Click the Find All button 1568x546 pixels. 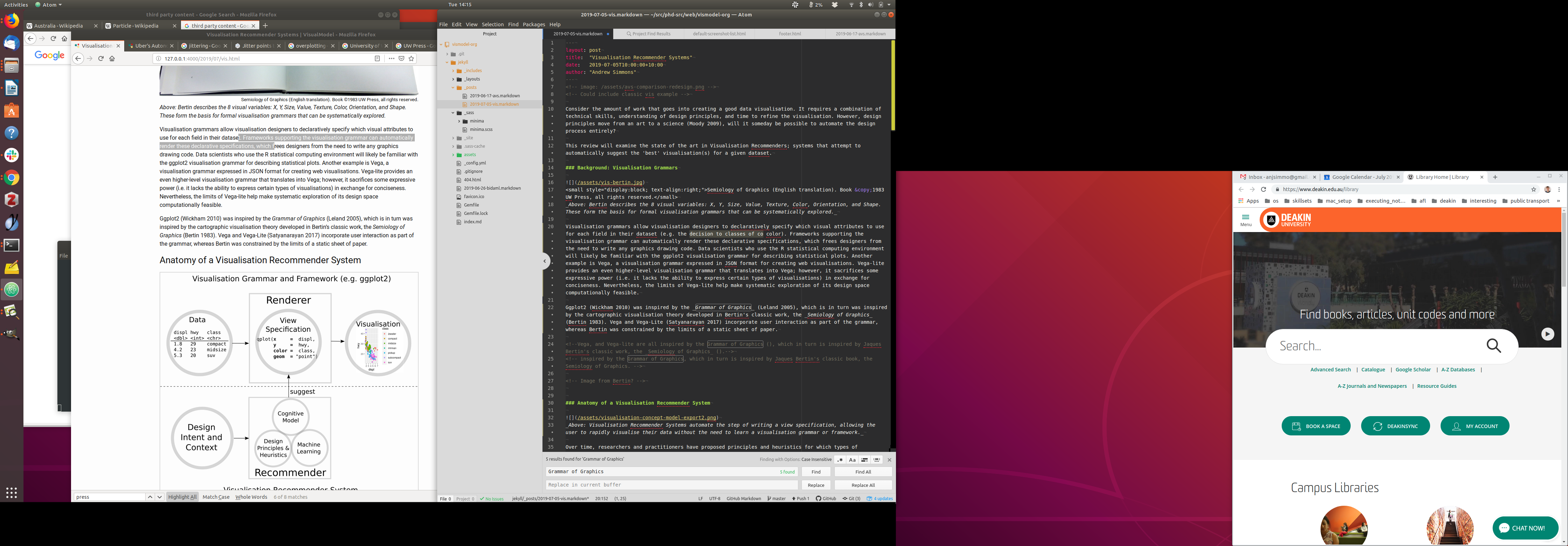tap(862, 472)
